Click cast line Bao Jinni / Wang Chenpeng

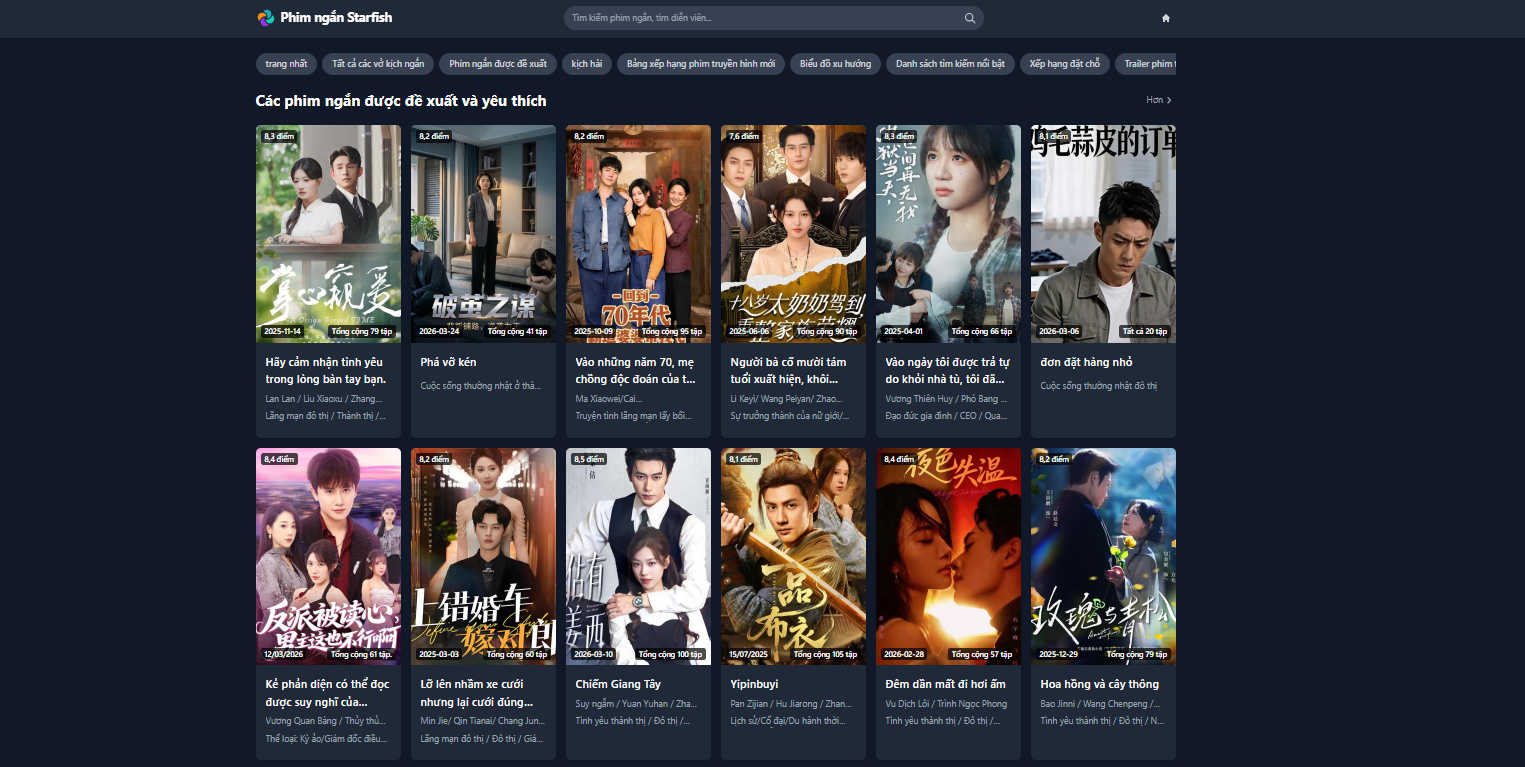(1101, 704)
